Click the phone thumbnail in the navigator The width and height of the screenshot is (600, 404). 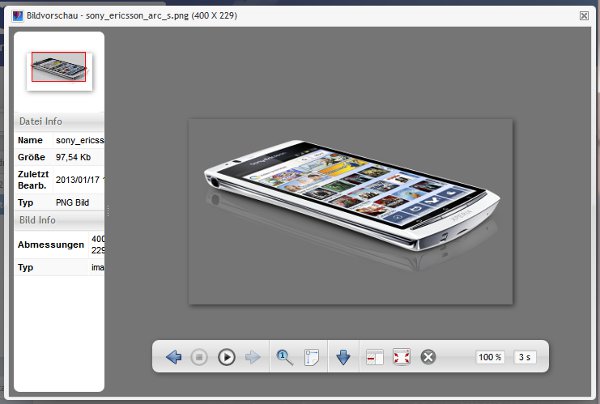(59, 72)
